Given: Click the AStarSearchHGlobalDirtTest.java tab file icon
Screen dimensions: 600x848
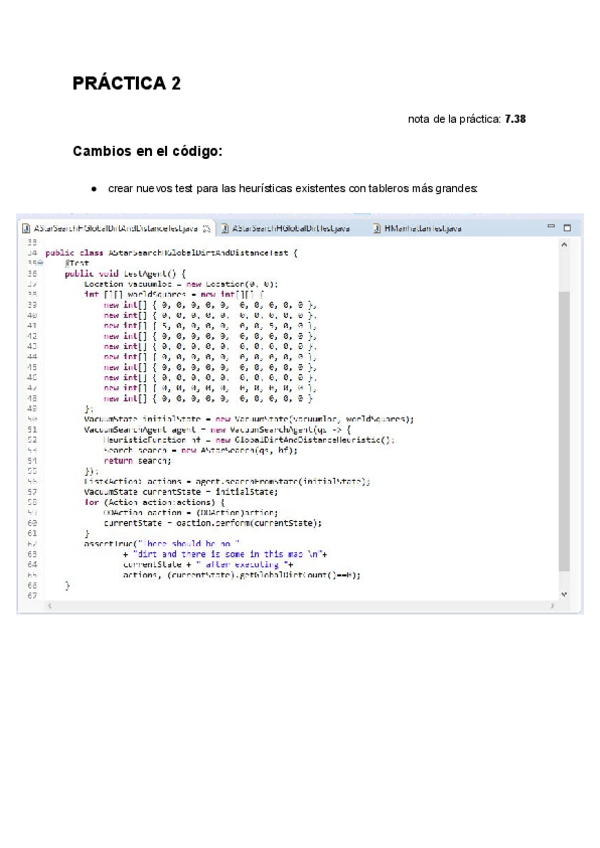Looking at the screenshot, I should tap(225, 229).
